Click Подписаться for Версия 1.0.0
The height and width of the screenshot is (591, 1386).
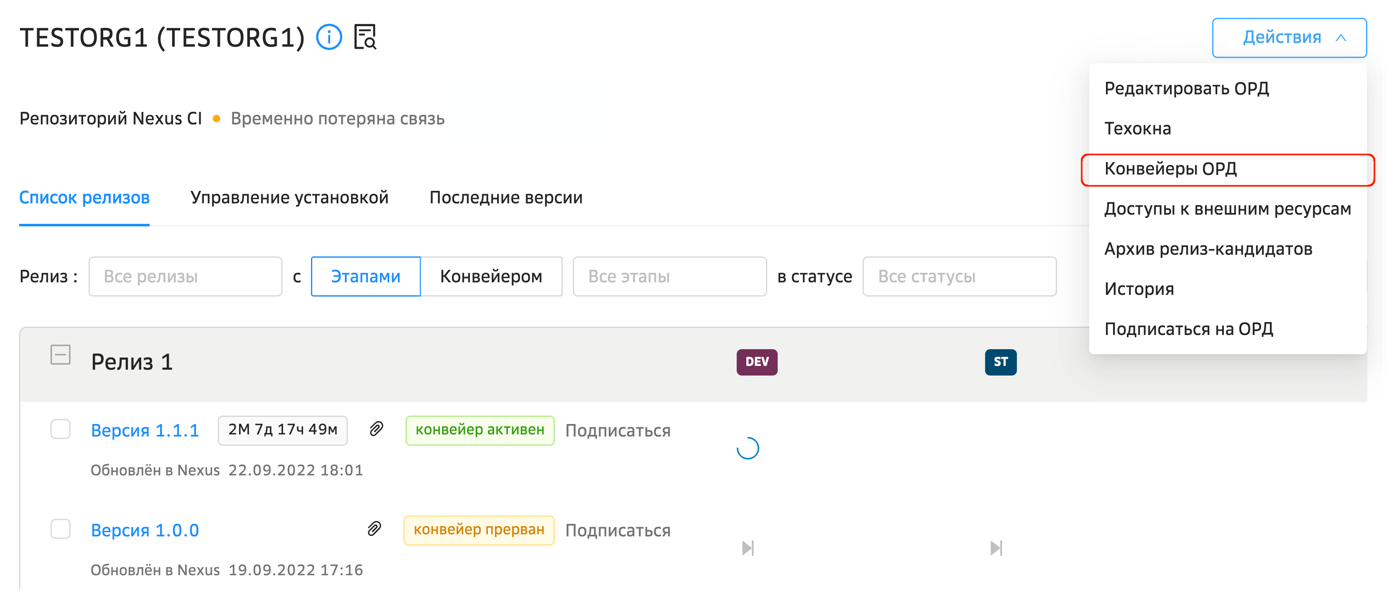pos(618,531)
